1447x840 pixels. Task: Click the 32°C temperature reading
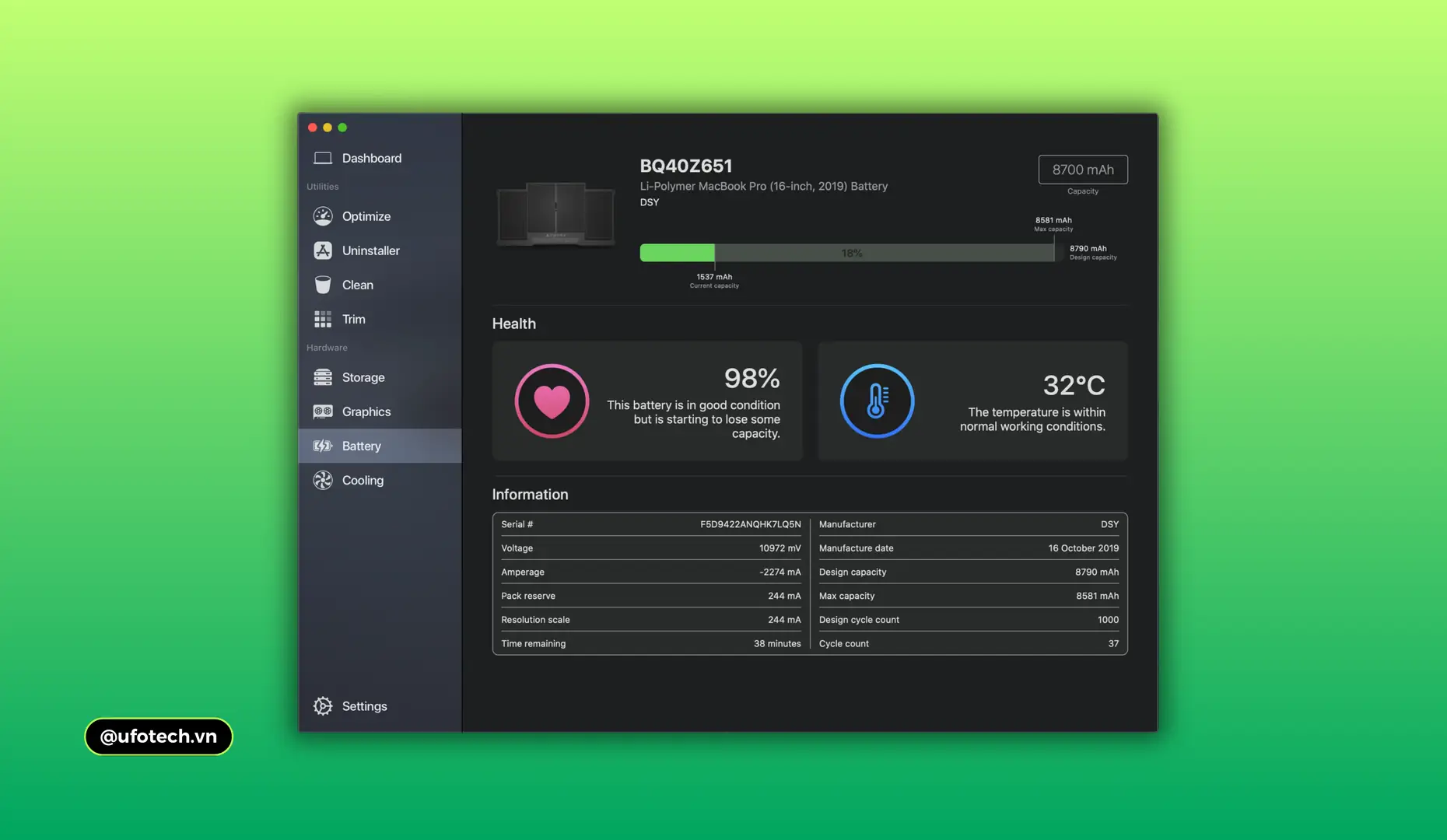pyautogui.click(x=1074, y=385)
